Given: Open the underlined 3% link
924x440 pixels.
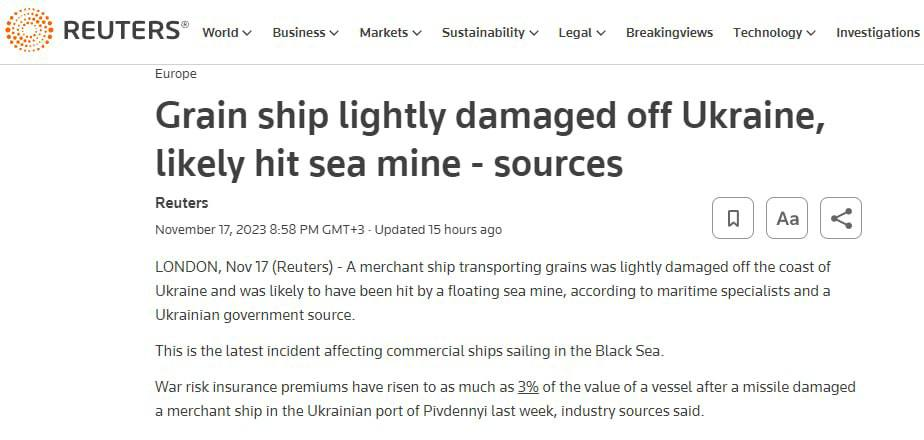Looking at the screenshot, I should pyautogui.click(x=528, y=386).
